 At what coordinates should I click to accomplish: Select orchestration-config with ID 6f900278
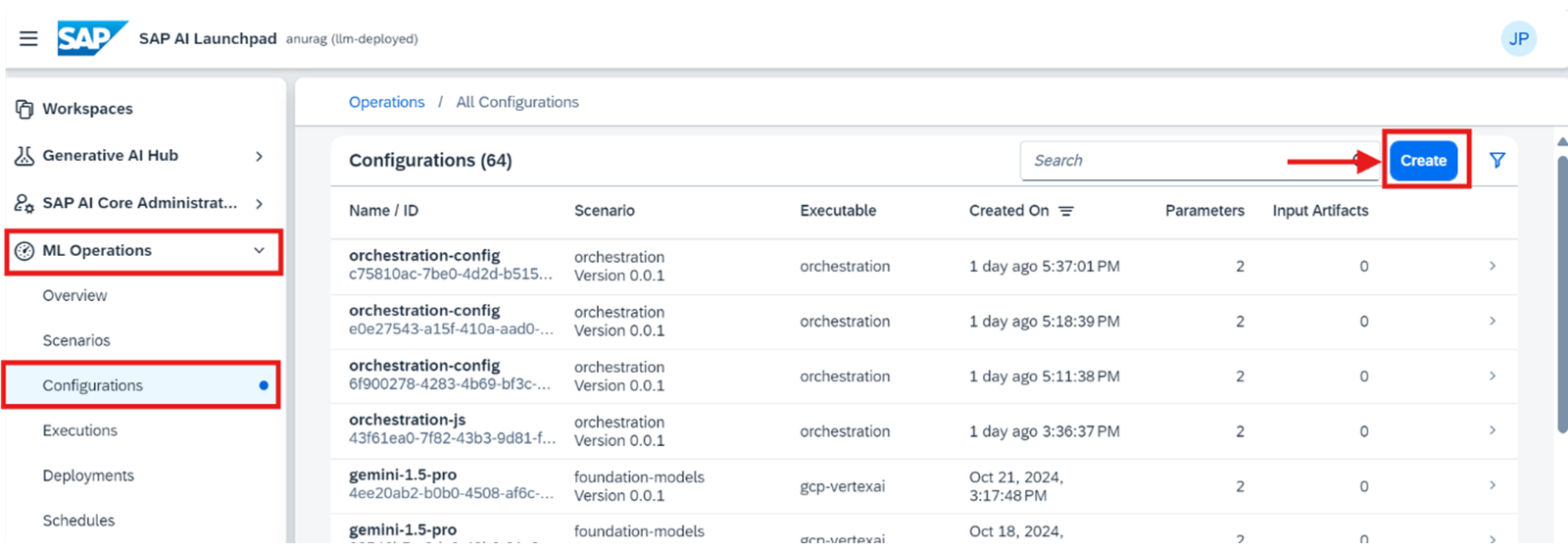(x=424, y=366)
